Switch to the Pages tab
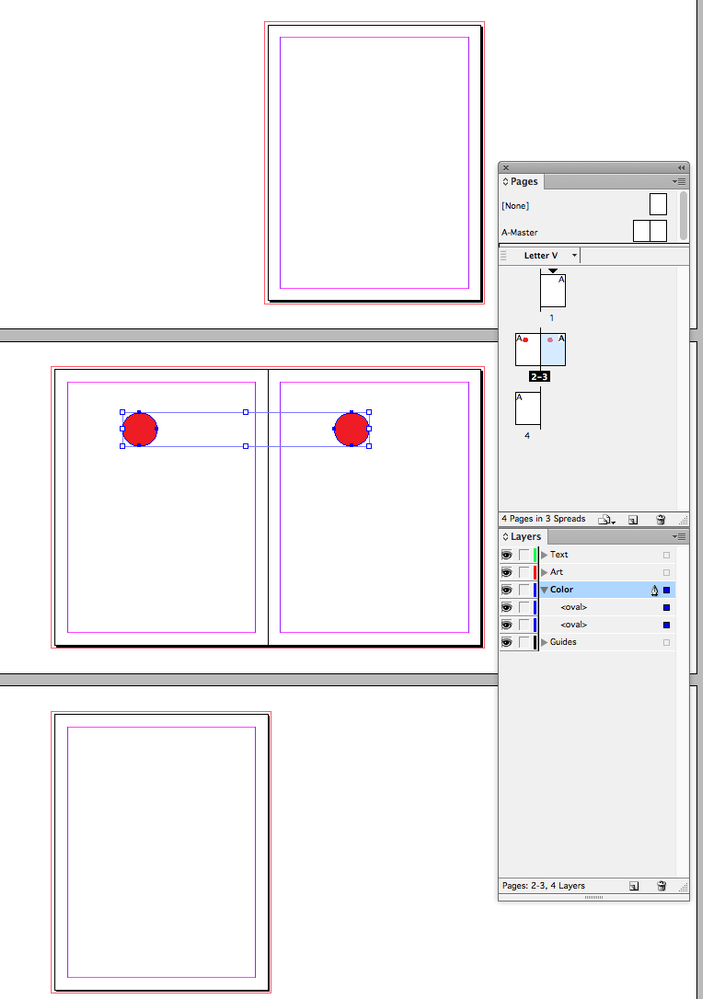The height and width of the screenshot is (999, 703). pos(523,182)
